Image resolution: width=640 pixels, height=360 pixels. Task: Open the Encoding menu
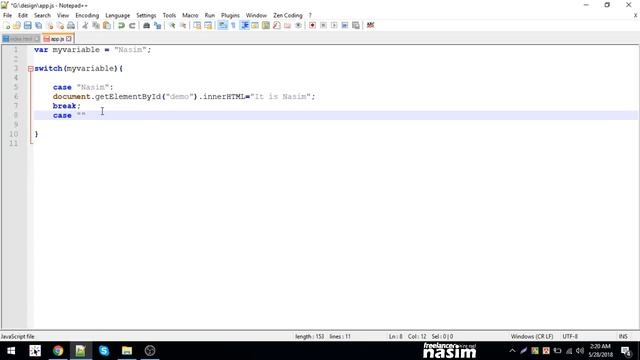click(x=87, y=15)
